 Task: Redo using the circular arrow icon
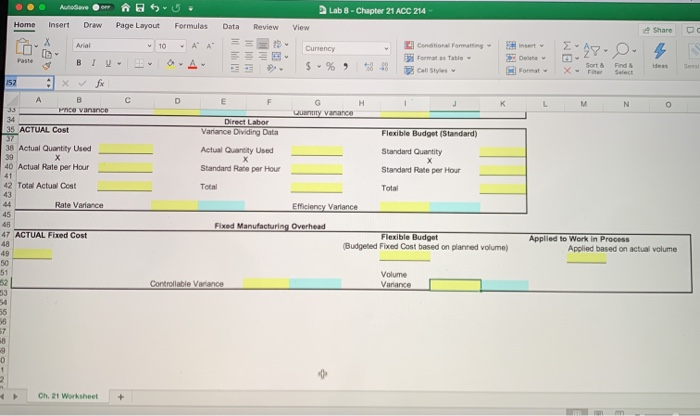tap(176, 8)
